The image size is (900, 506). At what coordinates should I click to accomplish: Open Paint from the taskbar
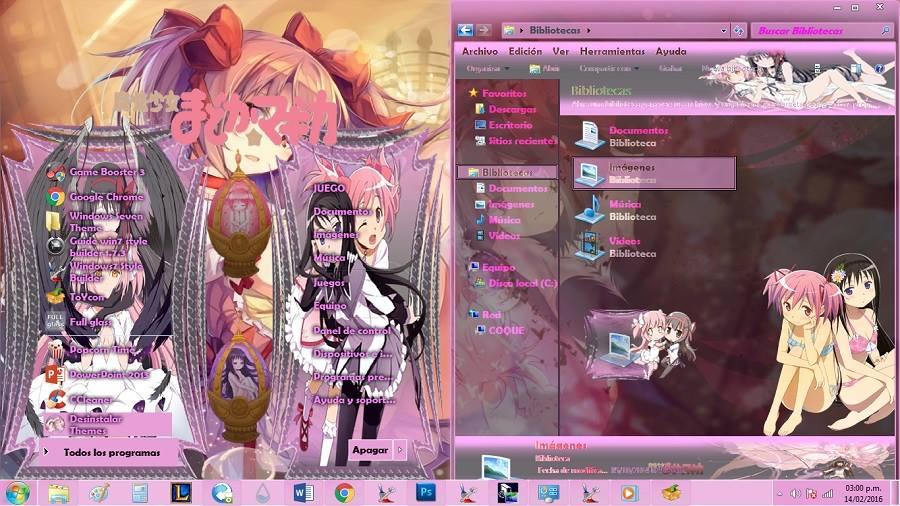click(x=99, y=493)
